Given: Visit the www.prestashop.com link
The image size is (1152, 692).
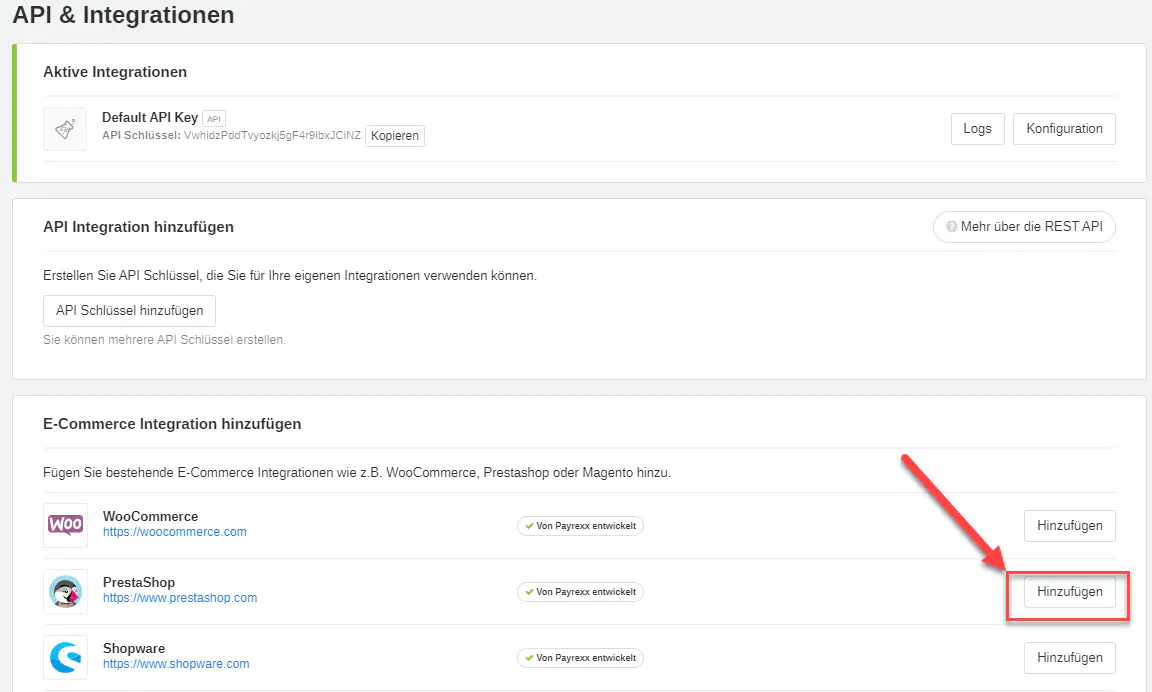Looking at the screenshot, I should (x=179, y=598).
